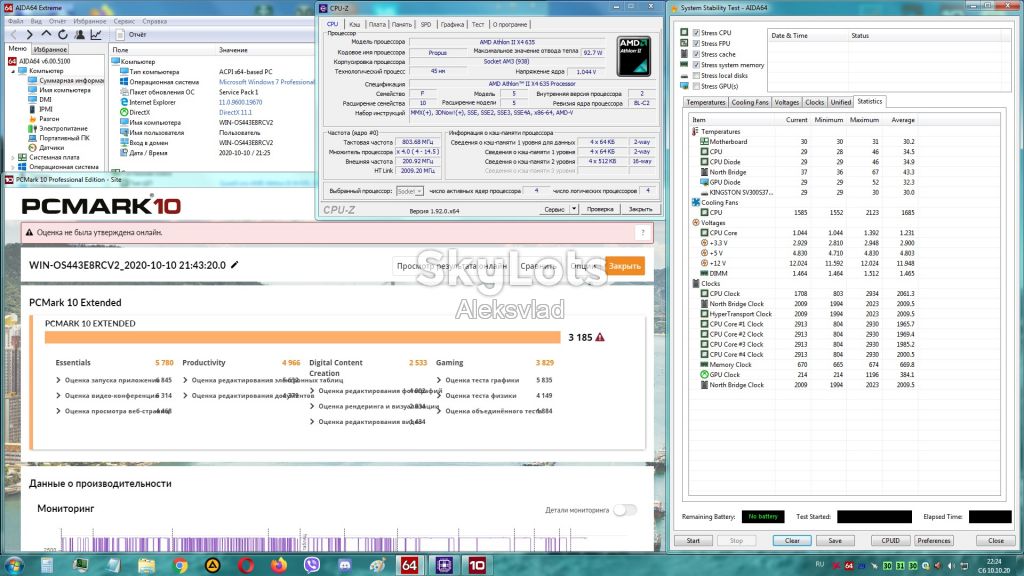Open the user icon in AIDA64 toolbar
Screen dimensions: 1024x576
click(x=80, y=35)
